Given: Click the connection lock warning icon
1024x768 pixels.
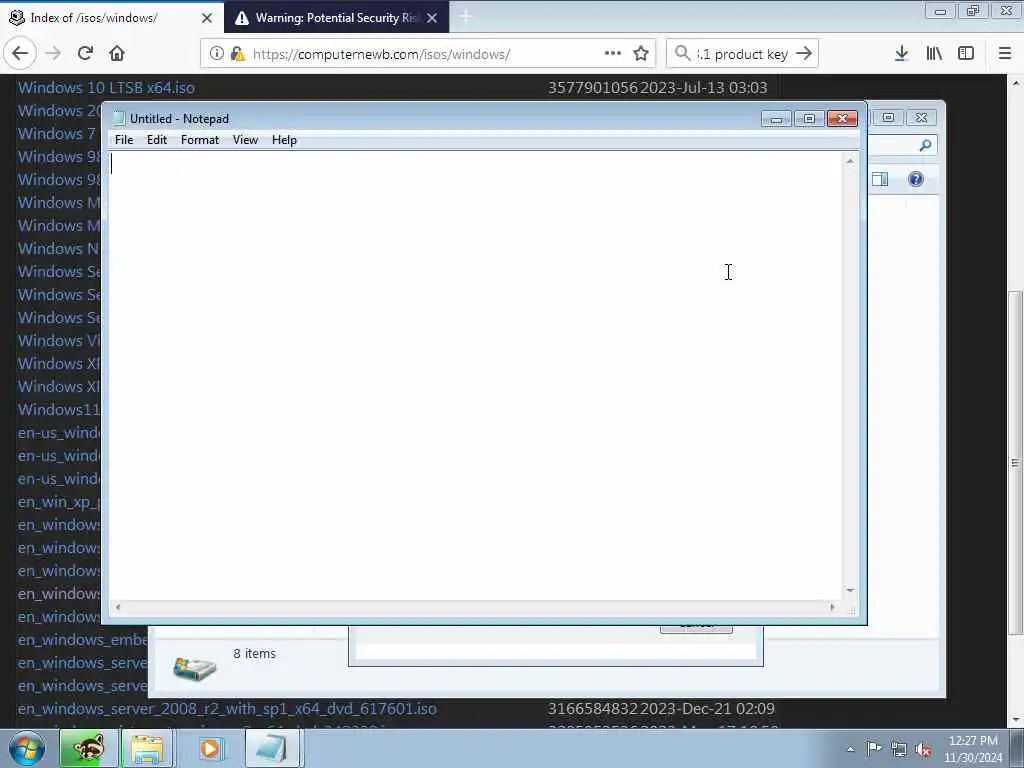Looking at the screenshot, I should click(237, 54).
